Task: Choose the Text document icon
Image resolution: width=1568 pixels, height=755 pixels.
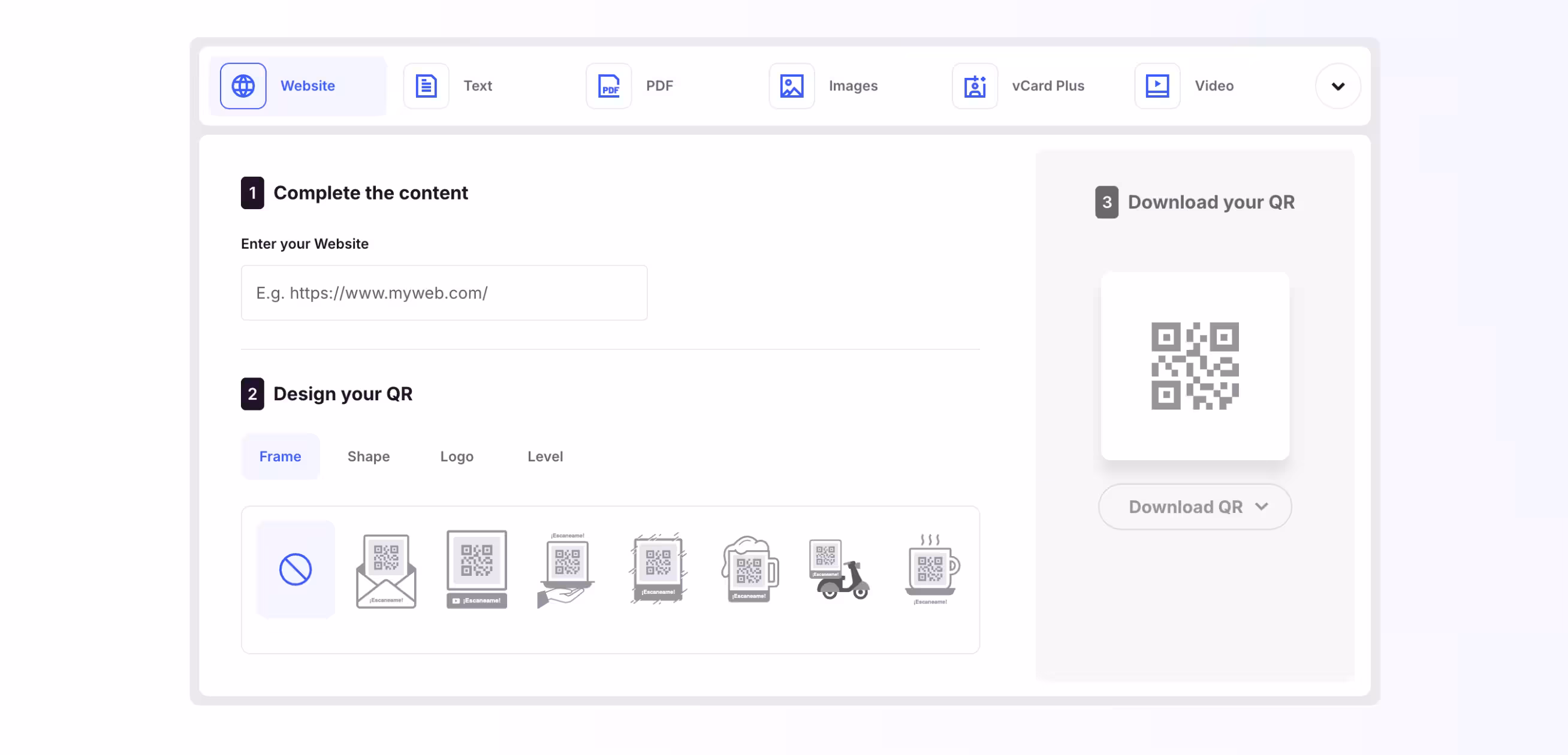Action: (x=426, y=86)
